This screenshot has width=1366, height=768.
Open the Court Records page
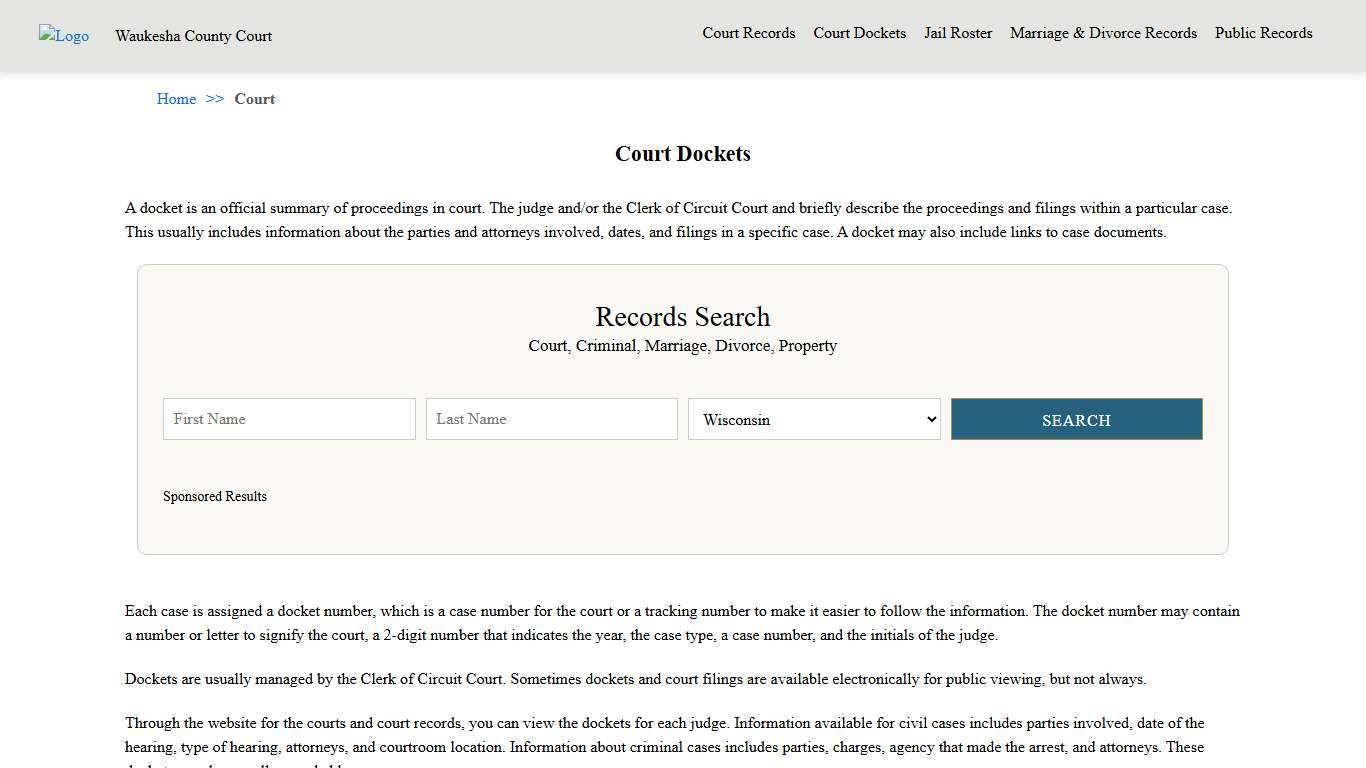[x=748, y=33]
